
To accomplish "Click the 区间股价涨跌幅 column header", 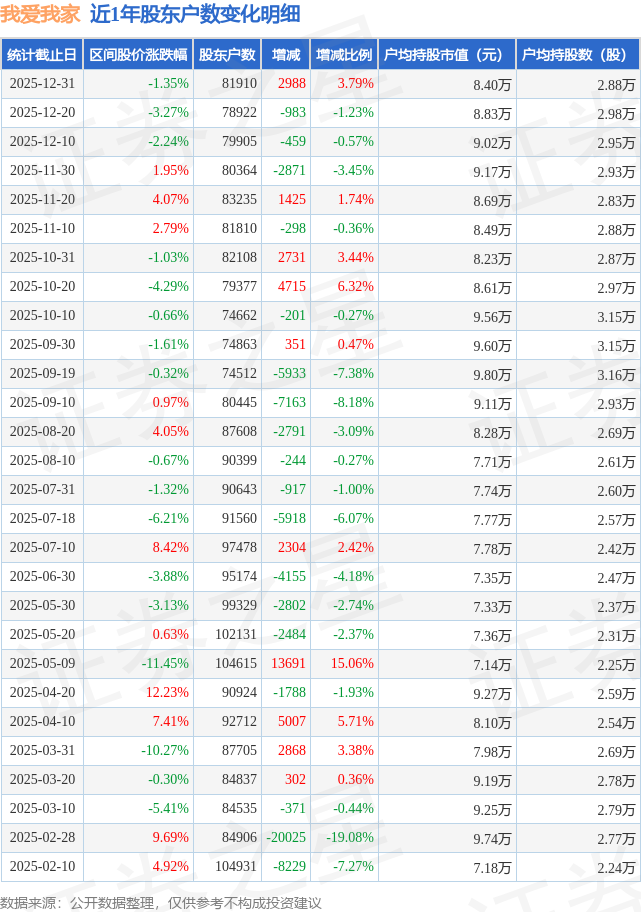I will 137,55.
